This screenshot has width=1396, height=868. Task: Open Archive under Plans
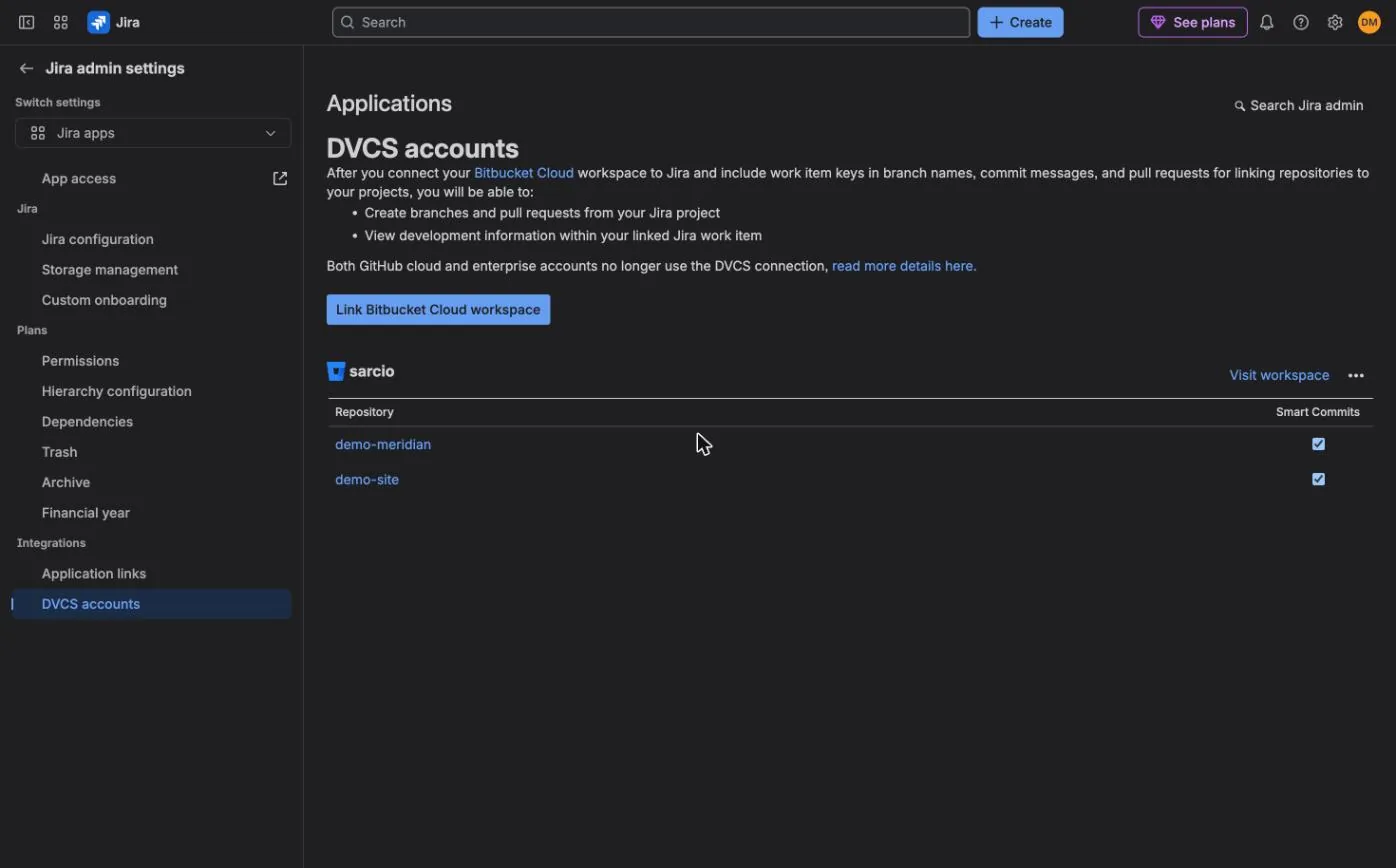[x=66, y=482]
